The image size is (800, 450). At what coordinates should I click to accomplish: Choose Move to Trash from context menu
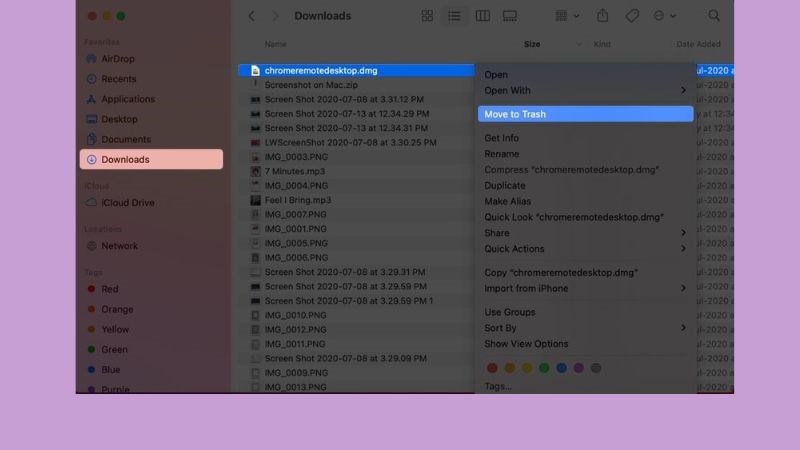pyautogui.click(x=584, y=114)
